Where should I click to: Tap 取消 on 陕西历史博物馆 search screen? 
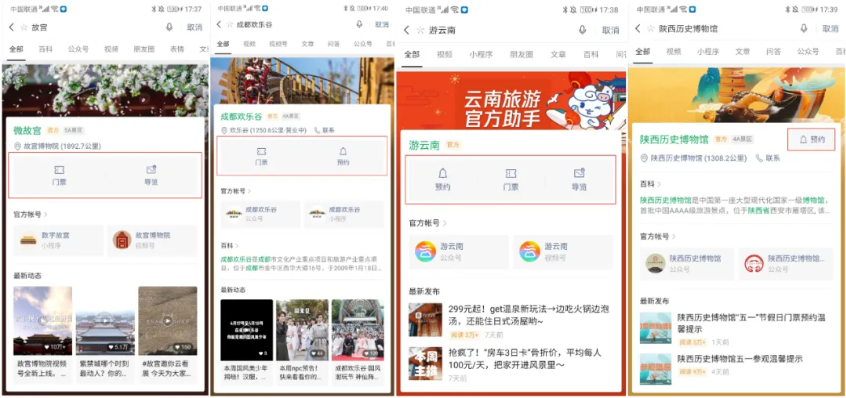830,29
